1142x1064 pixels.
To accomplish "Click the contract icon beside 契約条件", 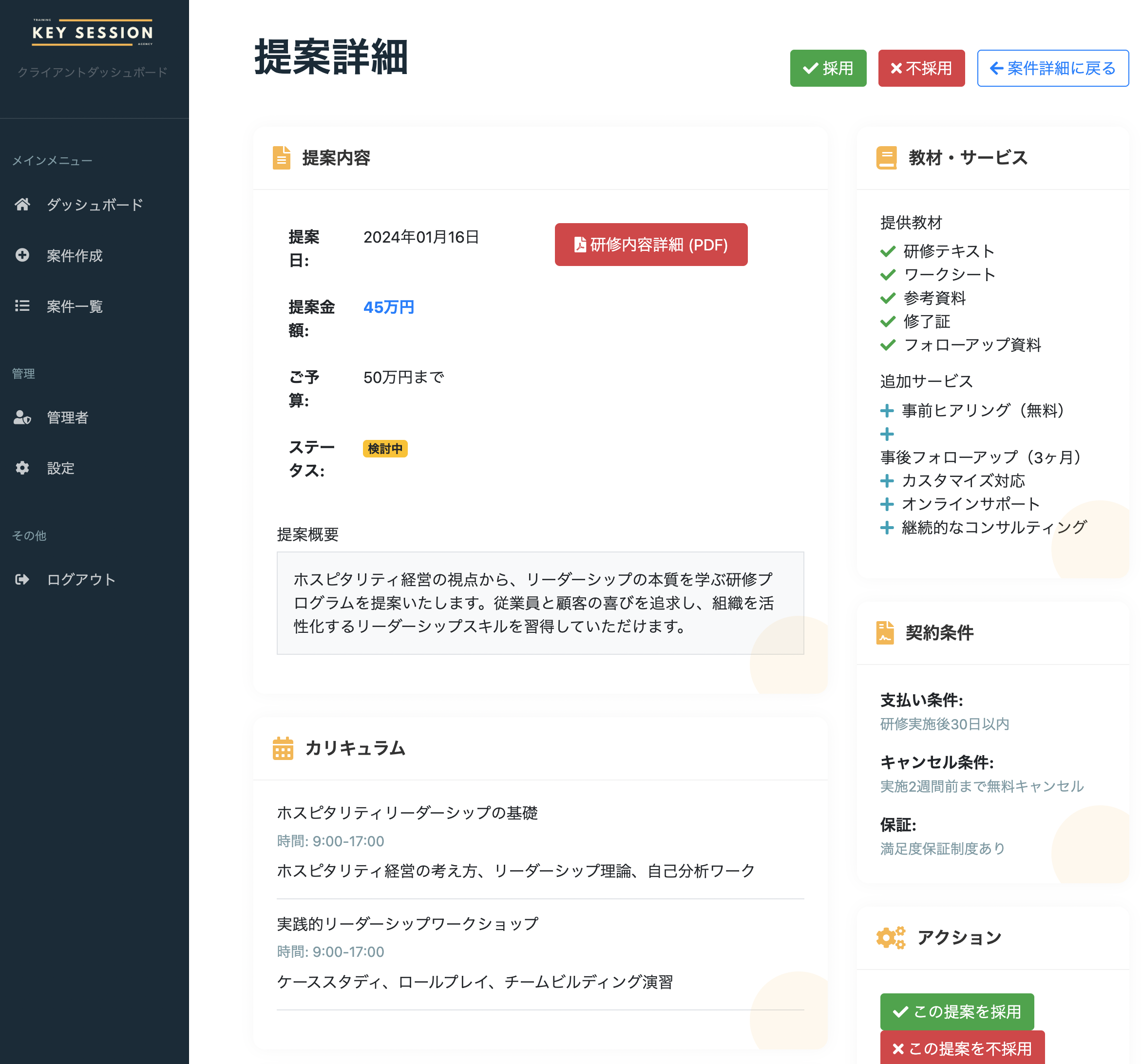I will click(x=885, y=632).
